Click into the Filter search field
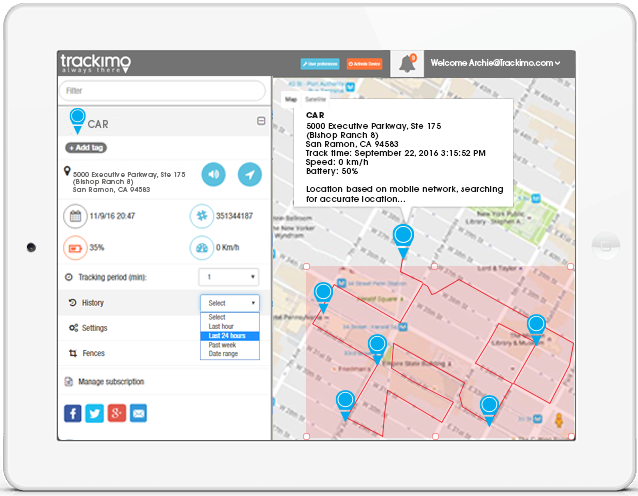Screen dimensions: 638x496 163,90
